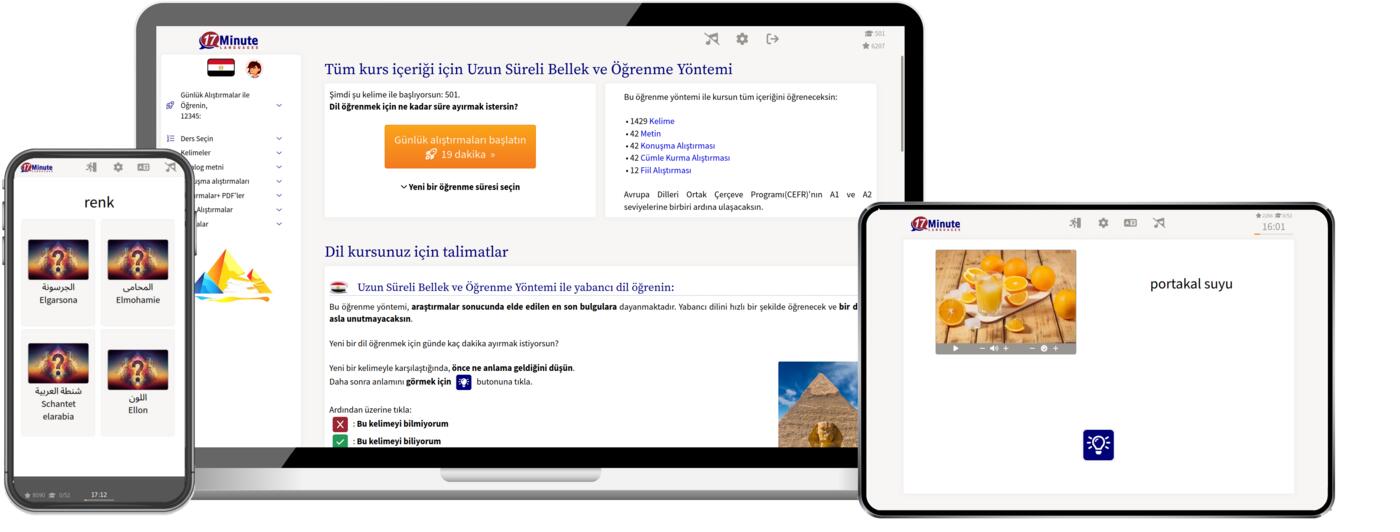Click the pyramid and sphinx photo
The width and height of the screenshot is (1400, 532).
pyautogui.click(x=818, y=404)
